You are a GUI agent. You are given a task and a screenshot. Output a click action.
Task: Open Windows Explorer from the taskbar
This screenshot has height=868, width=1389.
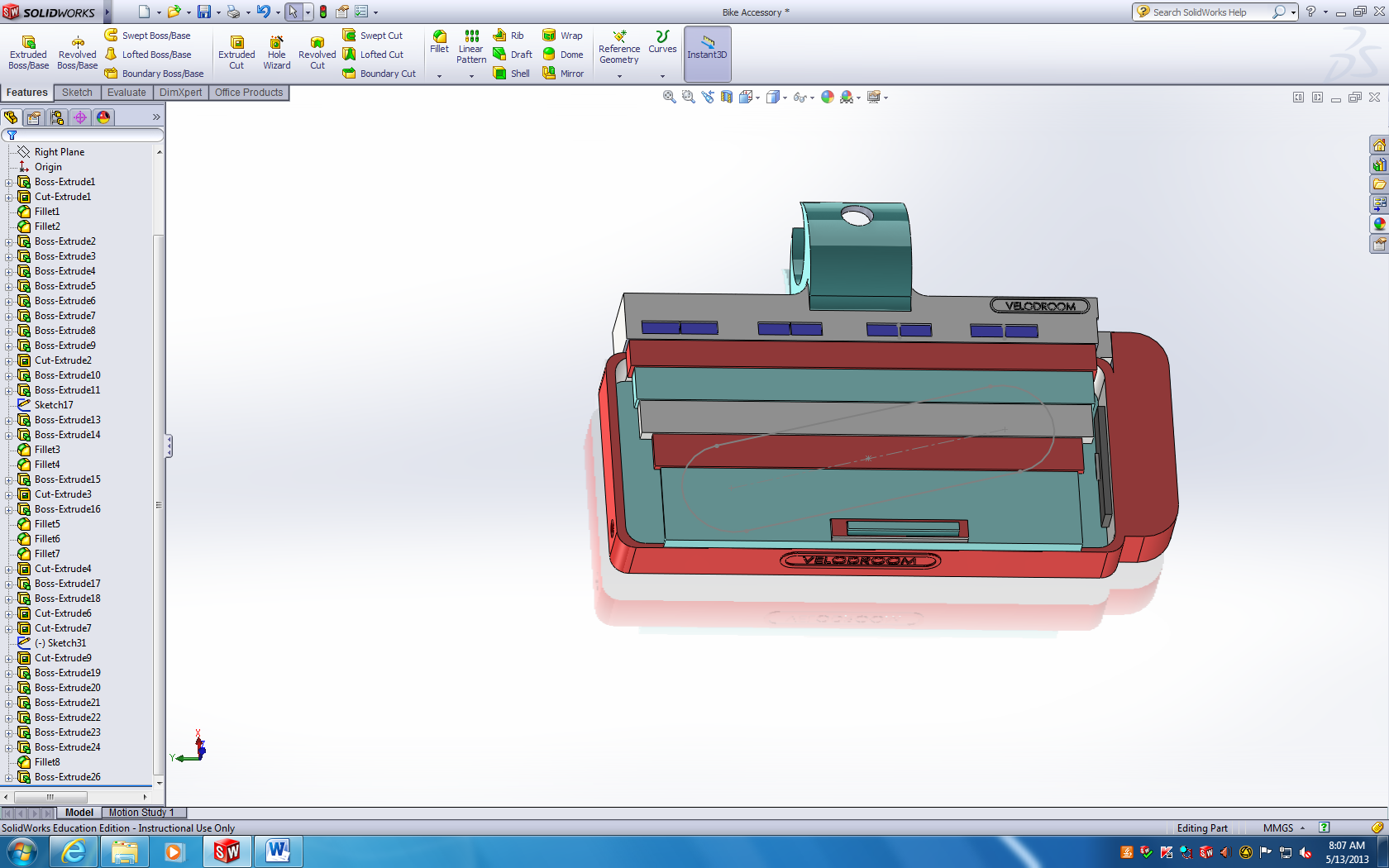pyautogui.click(x=125, y=851)
